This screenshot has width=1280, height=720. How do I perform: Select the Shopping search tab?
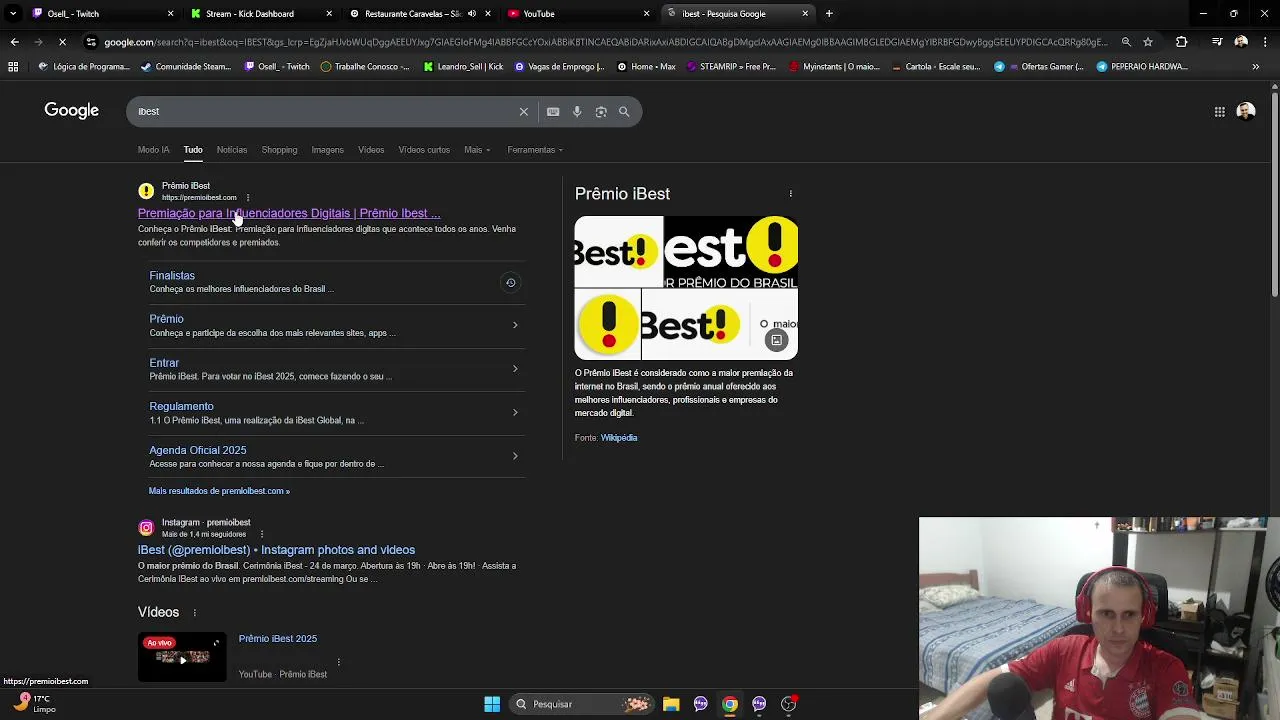click(279, 150)
